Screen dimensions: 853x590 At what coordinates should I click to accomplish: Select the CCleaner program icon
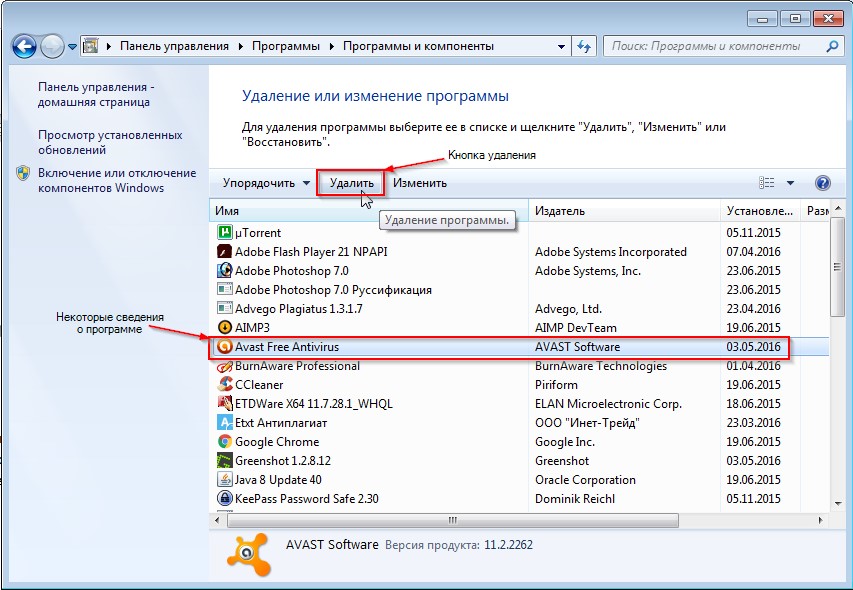pyautogui.click(x=225, y=385)
